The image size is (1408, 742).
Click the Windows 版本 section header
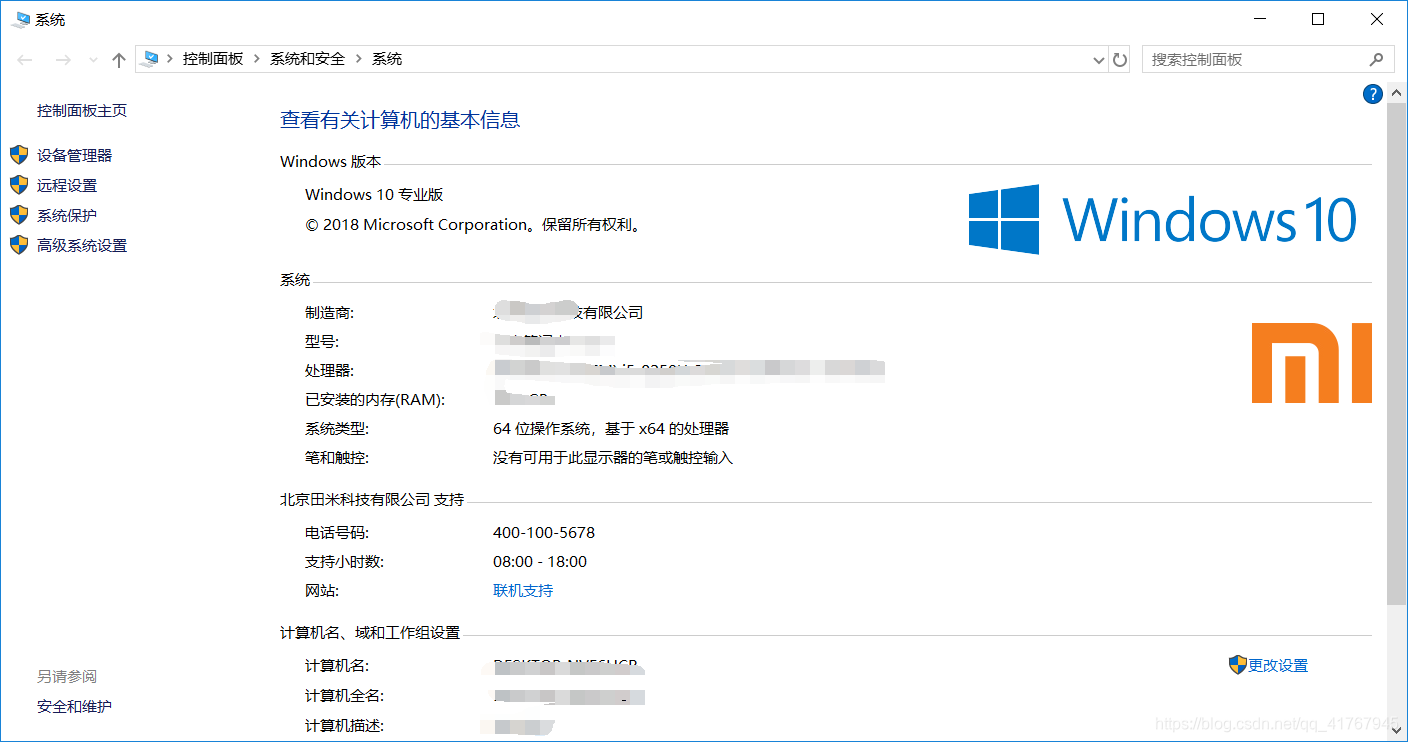point(331,162)
